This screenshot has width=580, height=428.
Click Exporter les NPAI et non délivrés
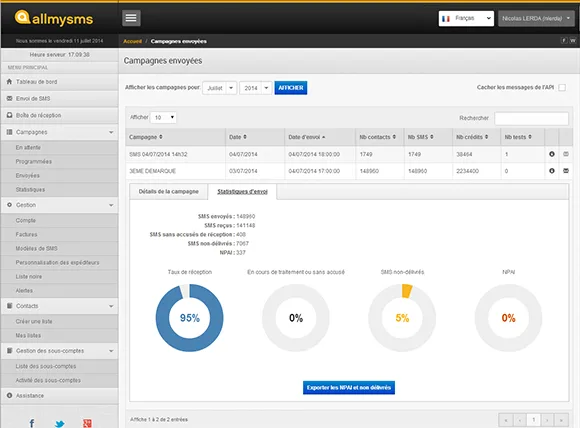349,387
